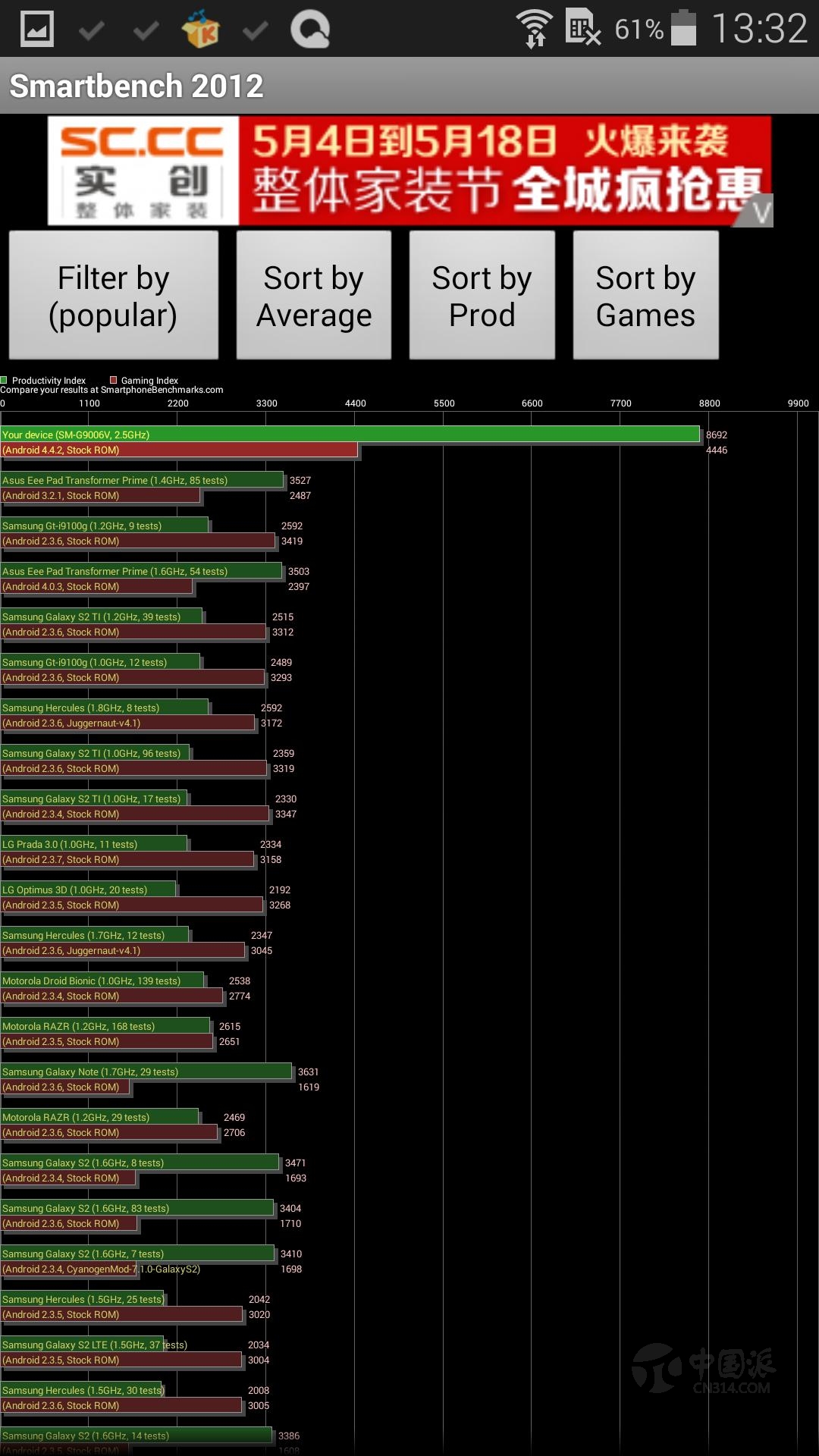Screen dimensions: 819x1456
Task: Select the Android 4.4.2 Stock ROM gaming bar
Action: [179, 450]
